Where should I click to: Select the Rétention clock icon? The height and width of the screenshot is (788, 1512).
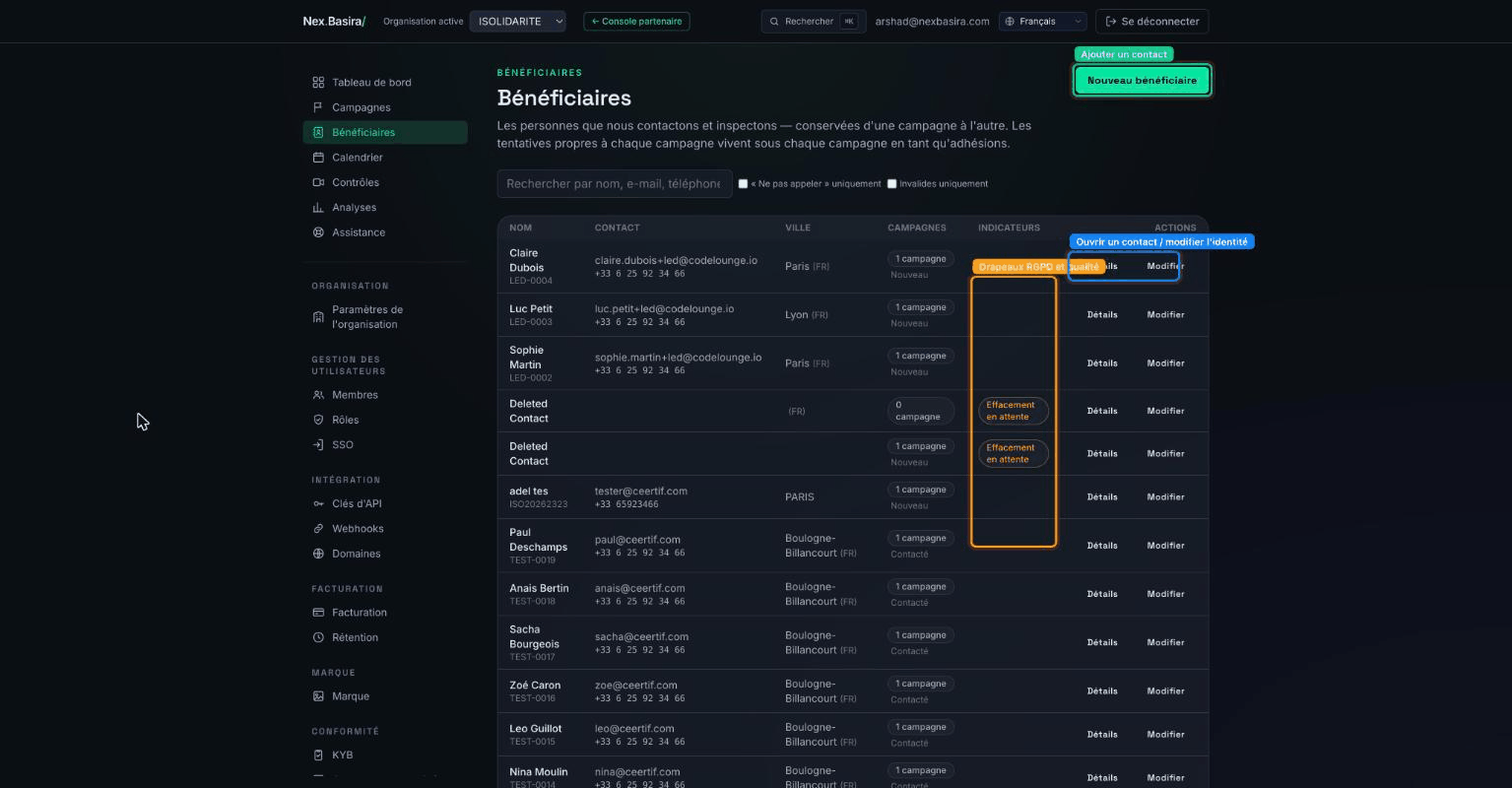pyautogui.click(x=318, y=637)
